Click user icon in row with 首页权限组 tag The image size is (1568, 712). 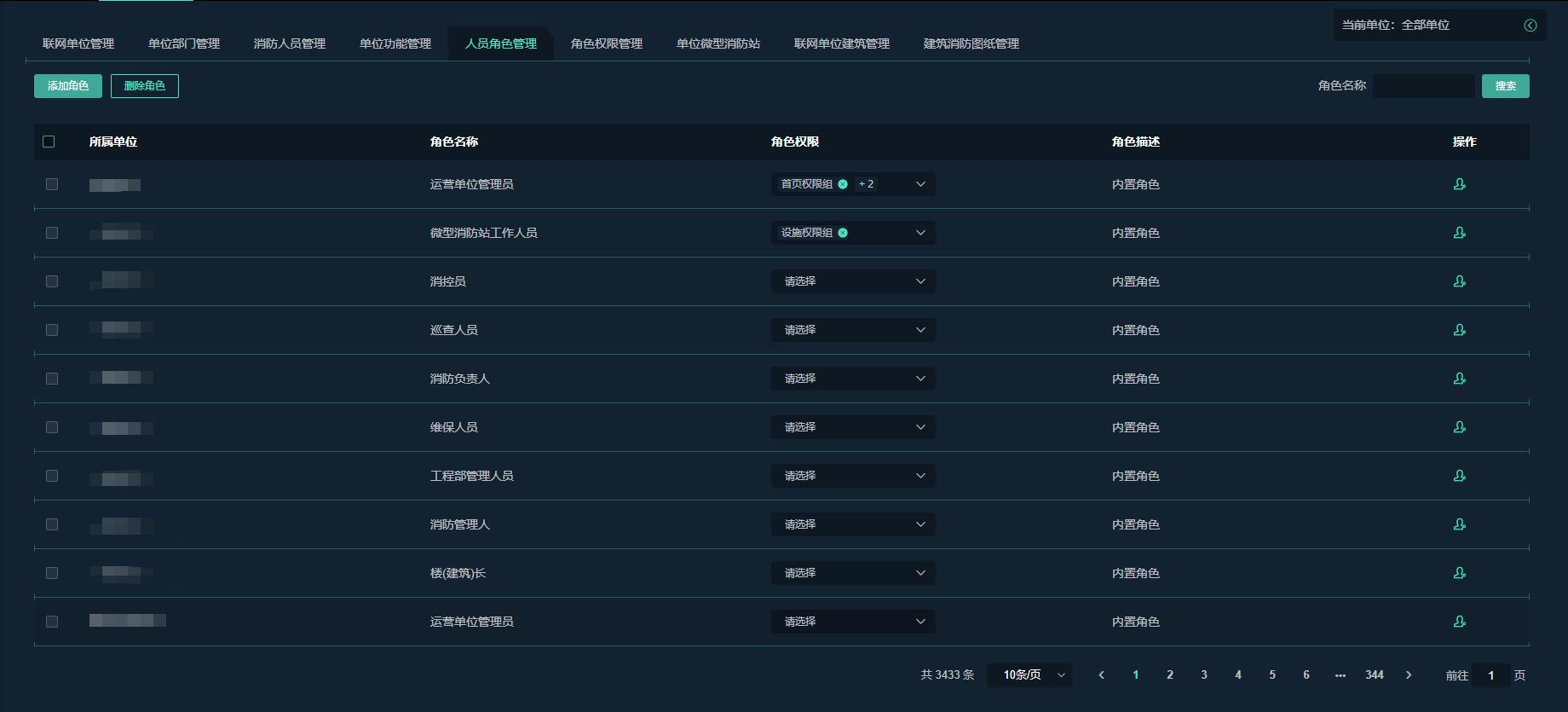[1459, 184]
